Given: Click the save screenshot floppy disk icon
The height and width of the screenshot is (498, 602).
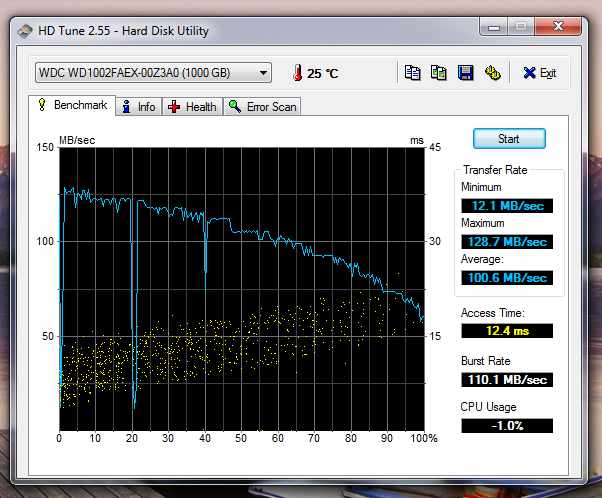Looking at the screenshot, I should (x=465, y=73).
